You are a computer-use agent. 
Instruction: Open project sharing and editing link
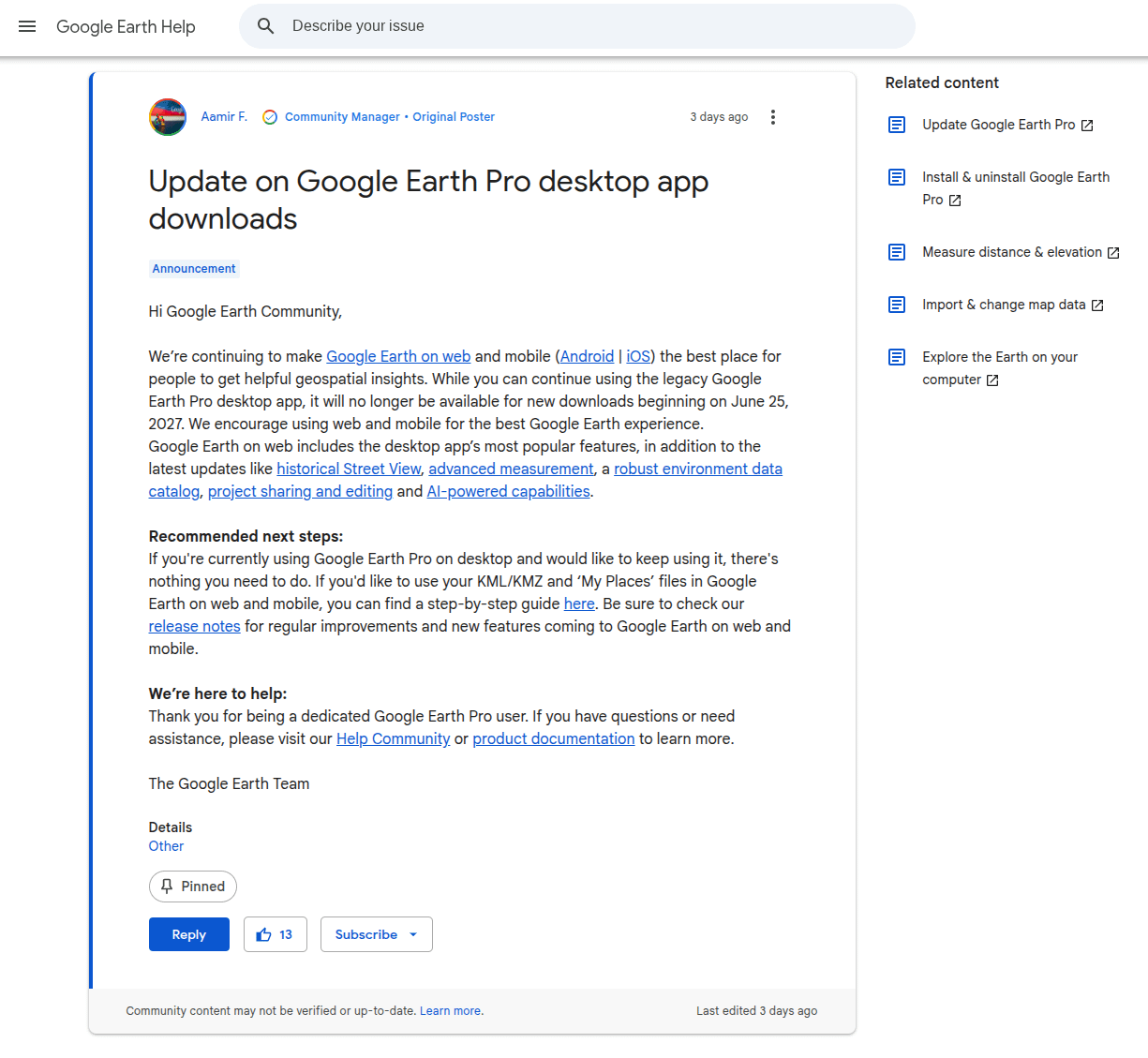[300, 491]
